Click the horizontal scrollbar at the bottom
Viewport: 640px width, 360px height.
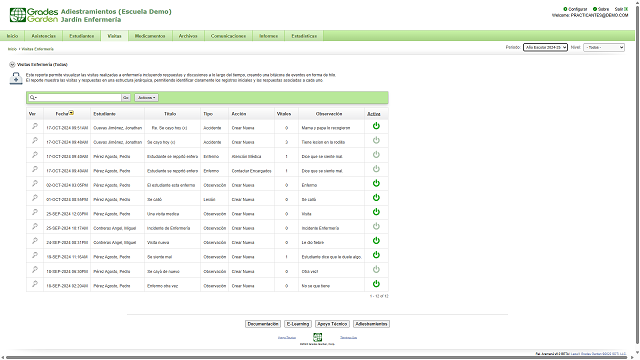click(317, 358)
